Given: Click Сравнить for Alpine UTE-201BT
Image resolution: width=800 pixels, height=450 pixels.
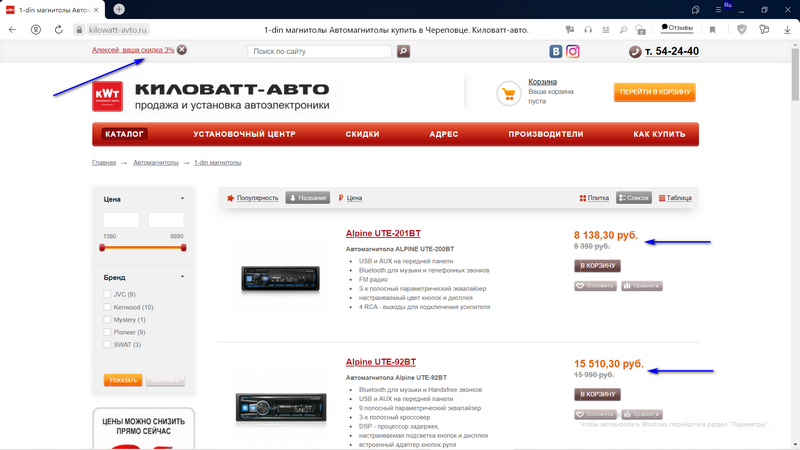Looking at the screenshot, I should pos(642,286).
